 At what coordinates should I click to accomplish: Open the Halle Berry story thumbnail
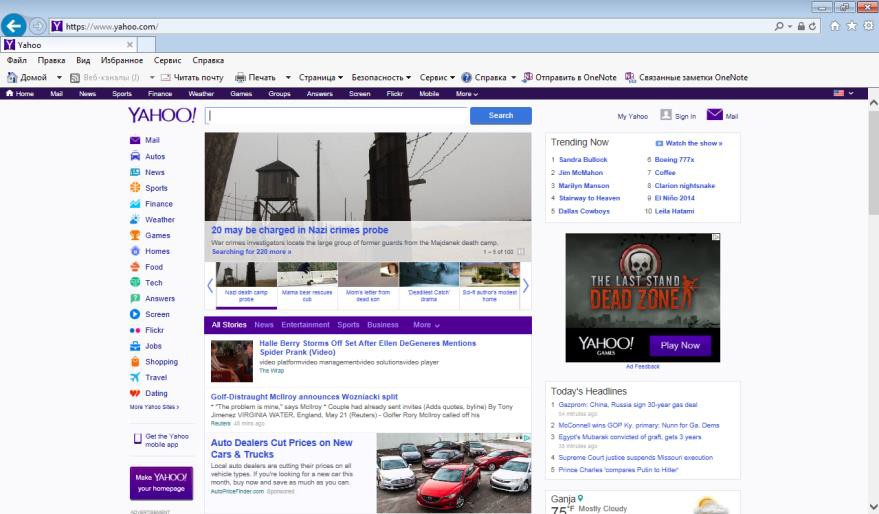[x=232, y=361]
